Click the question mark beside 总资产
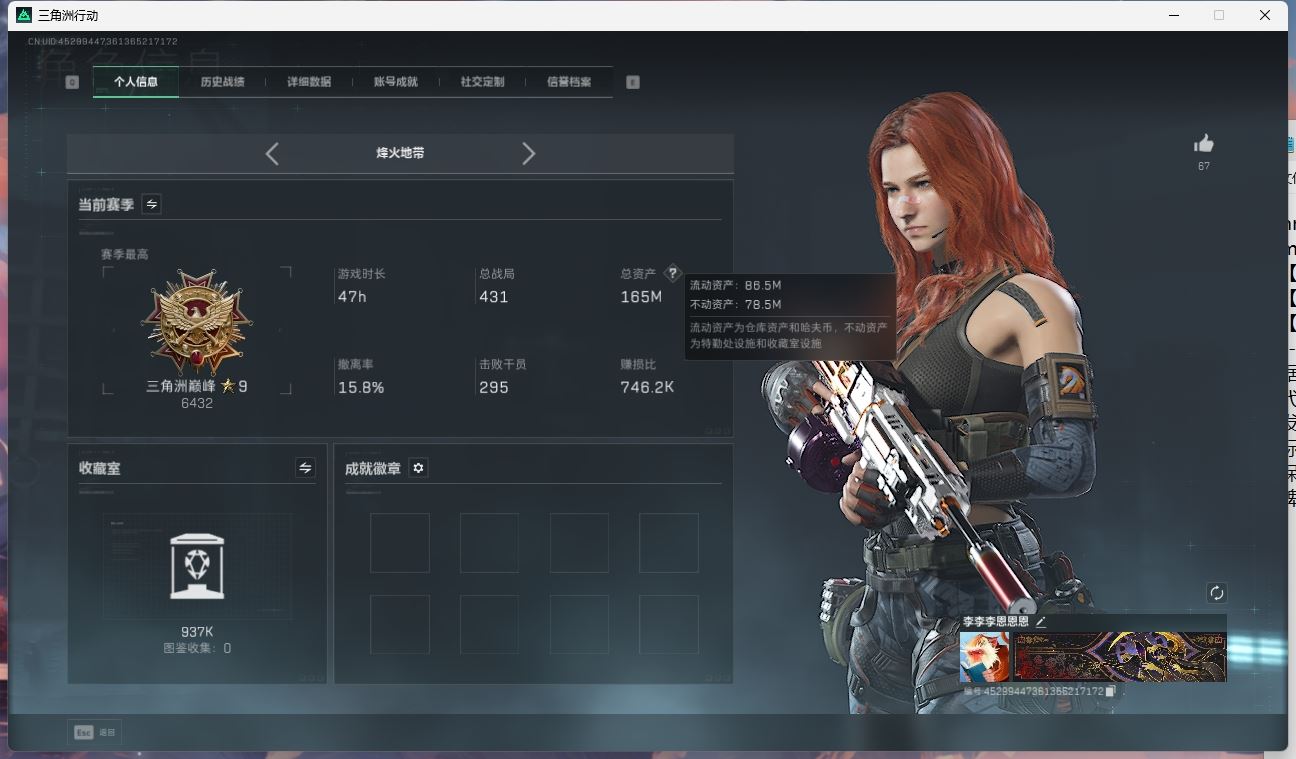 pos(672,273)
